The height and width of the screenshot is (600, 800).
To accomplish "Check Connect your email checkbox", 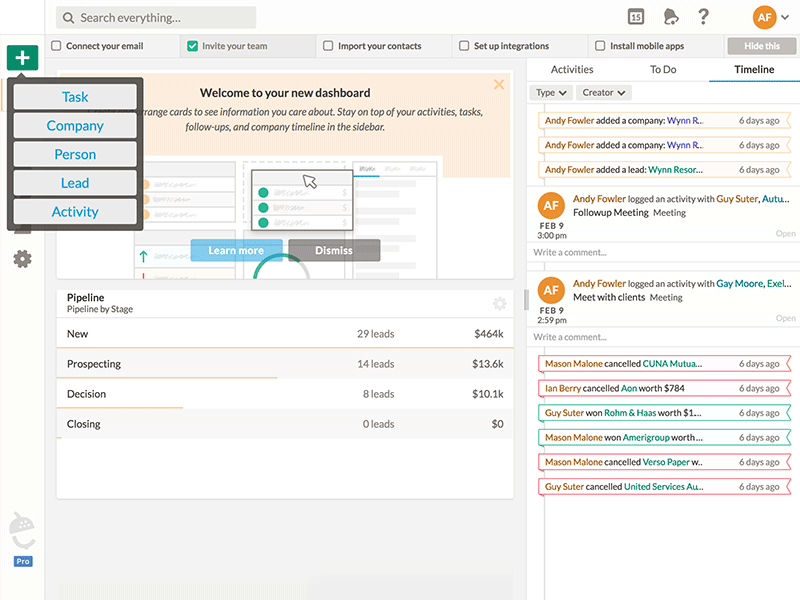I will (56, 46).
